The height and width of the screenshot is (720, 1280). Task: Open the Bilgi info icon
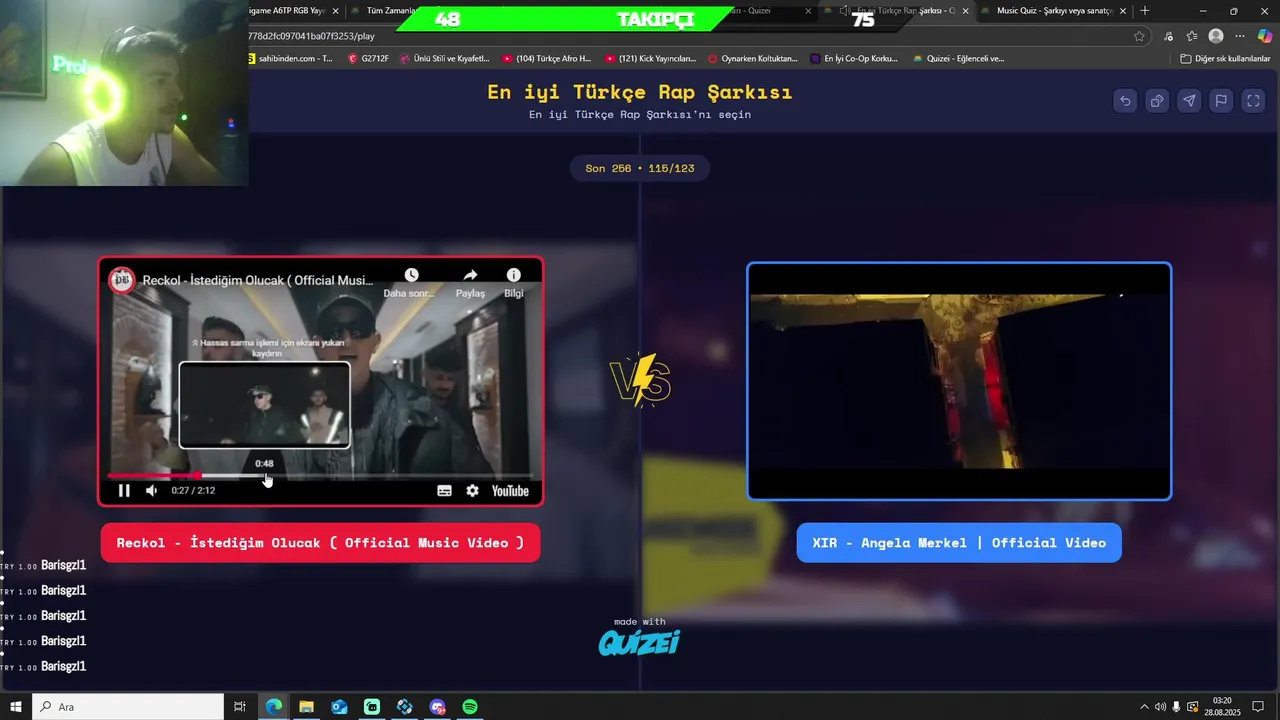513,275
